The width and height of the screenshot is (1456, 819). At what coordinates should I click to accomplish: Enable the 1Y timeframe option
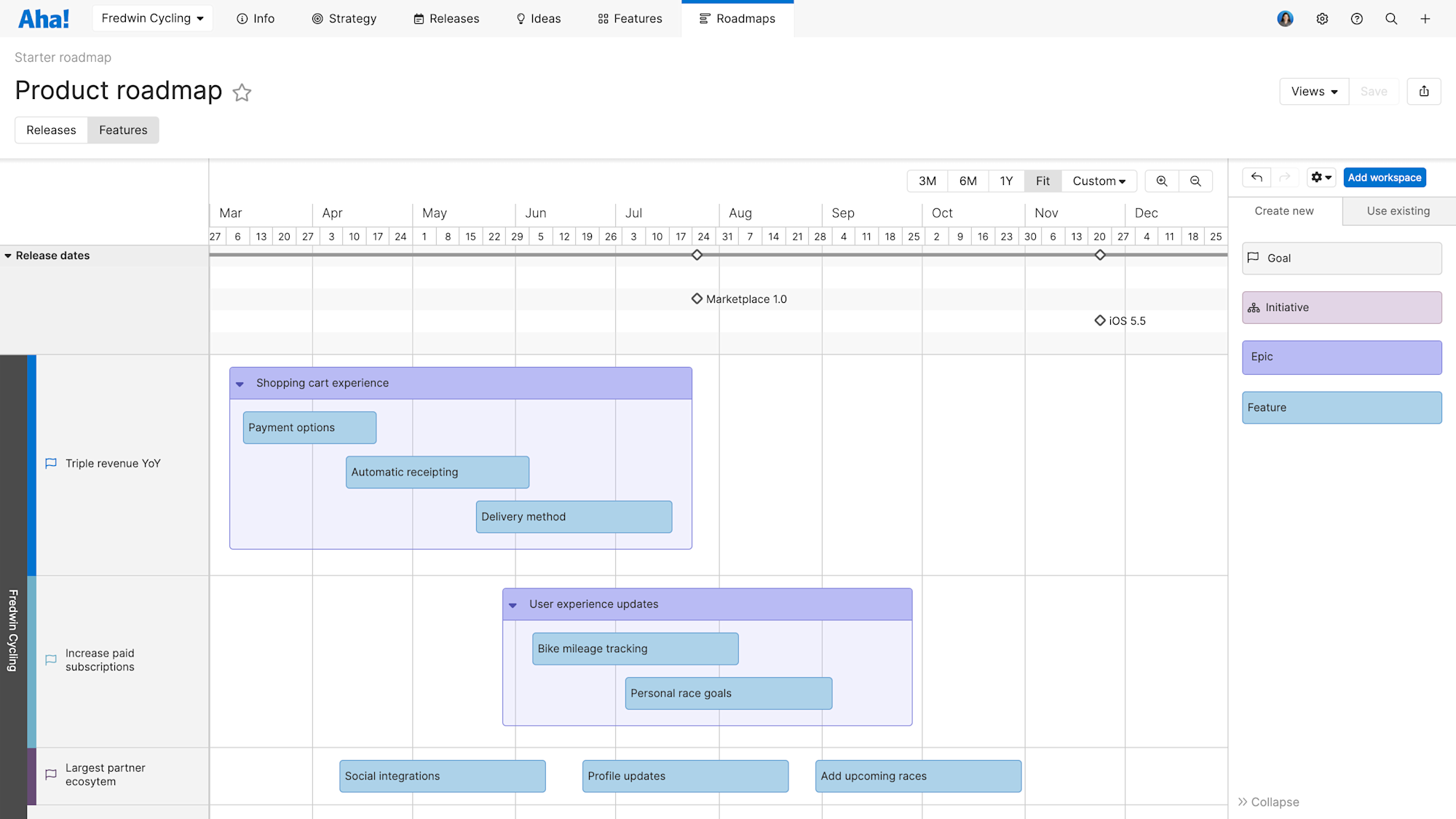click(x=1006, y=181)
